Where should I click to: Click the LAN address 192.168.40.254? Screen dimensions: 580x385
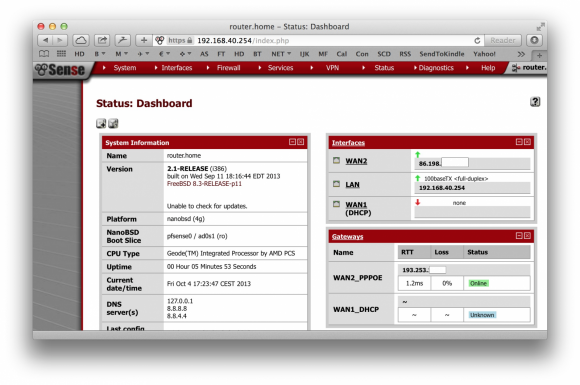[442, 188]
